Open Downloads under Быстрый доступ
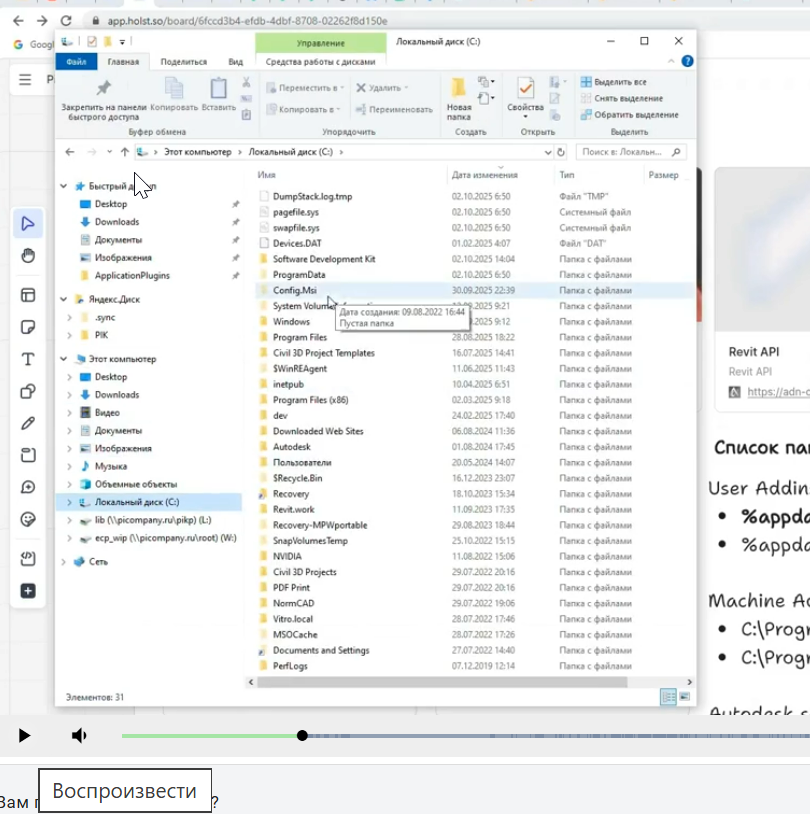This screenshot has height=814, width=810. (117, 222)
